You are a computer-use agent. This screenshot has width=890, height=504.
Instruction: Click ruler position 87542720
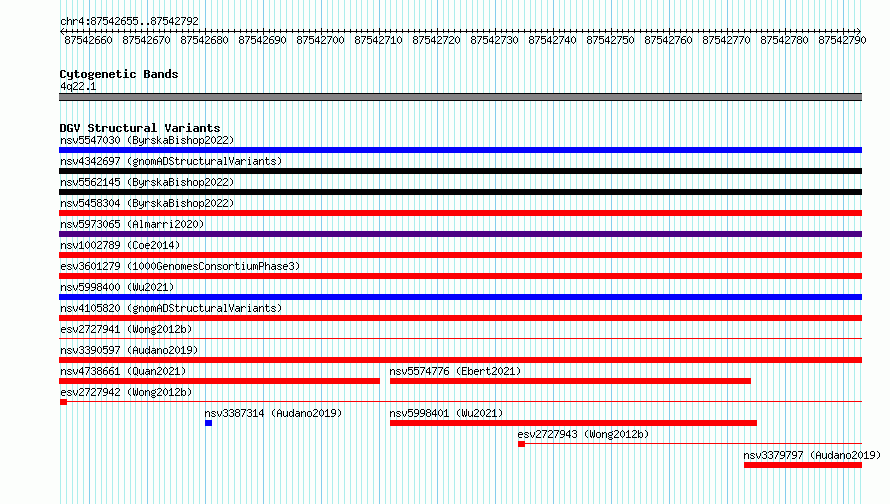click(x=436, y=40)
